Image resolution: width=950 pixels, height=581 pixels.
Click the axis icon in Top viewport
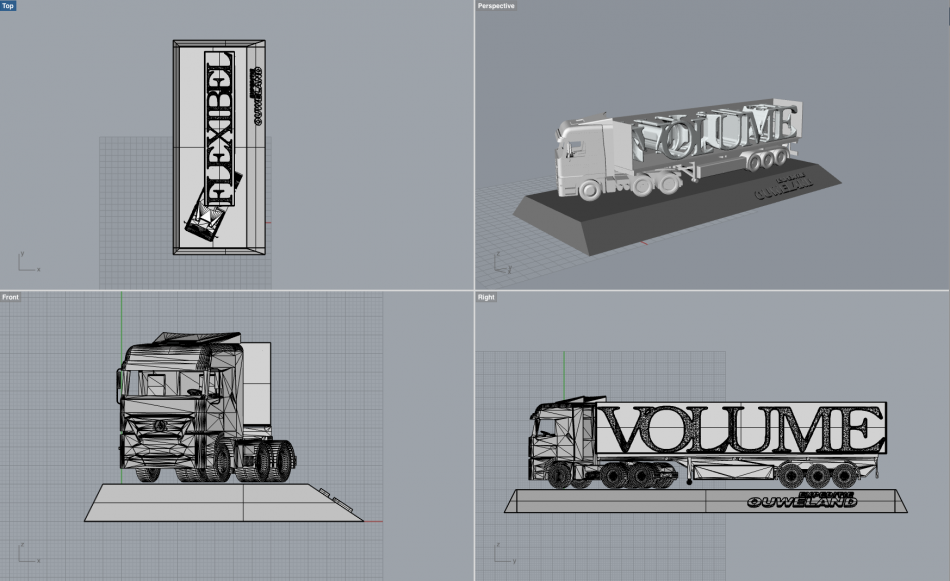[28, 262]
